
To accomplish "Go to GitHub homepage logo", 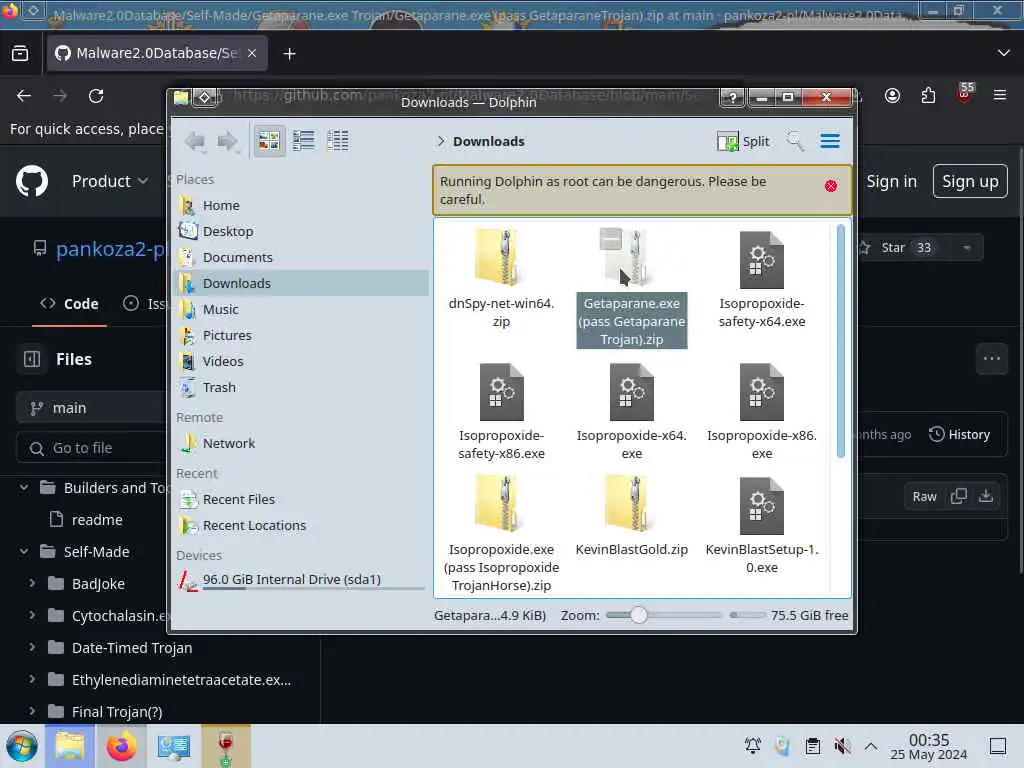I will [32, 181].
